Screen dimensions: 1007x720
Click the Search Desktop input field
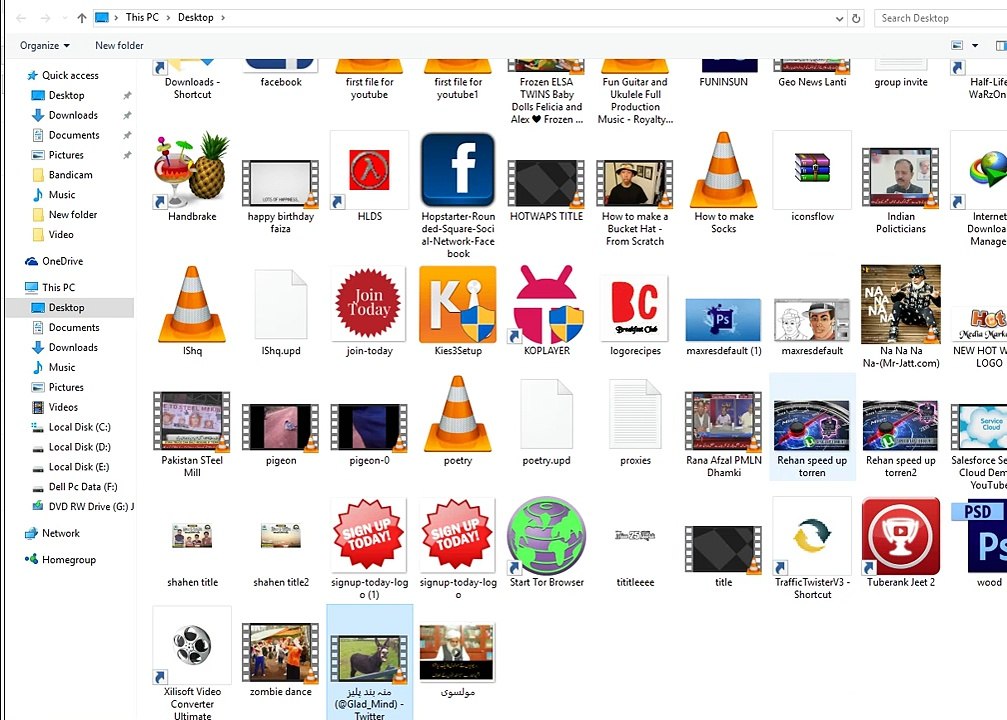coord(940,18)
